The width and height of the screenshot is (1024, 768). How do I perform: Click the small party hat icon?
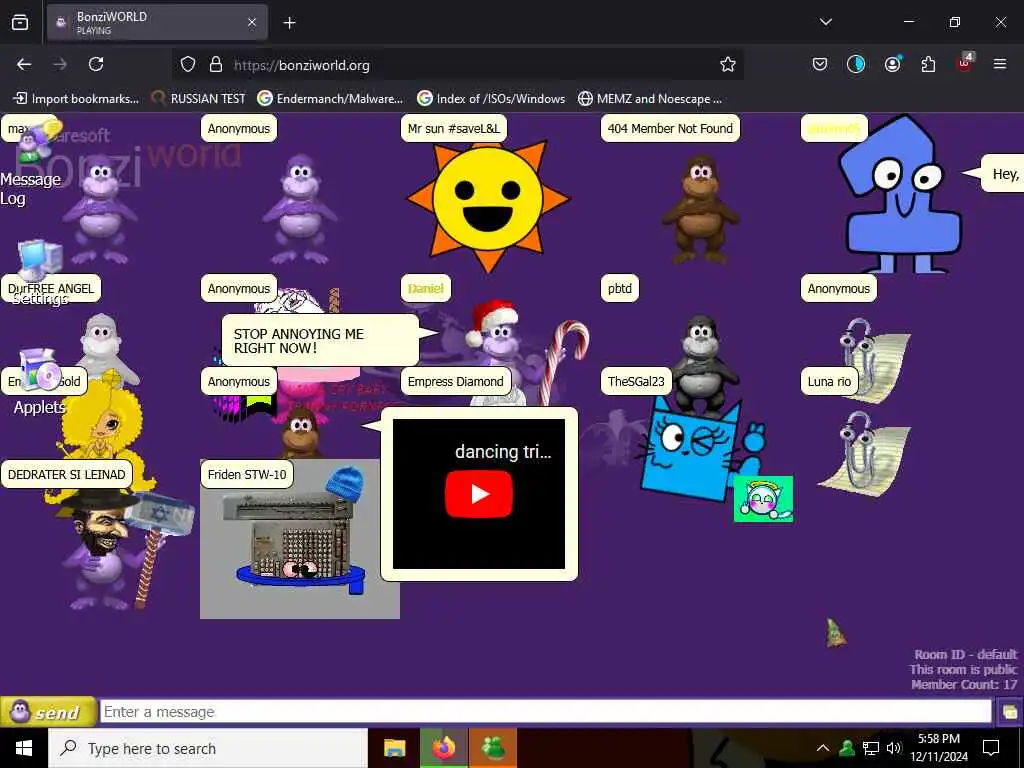tap(835, 633)
